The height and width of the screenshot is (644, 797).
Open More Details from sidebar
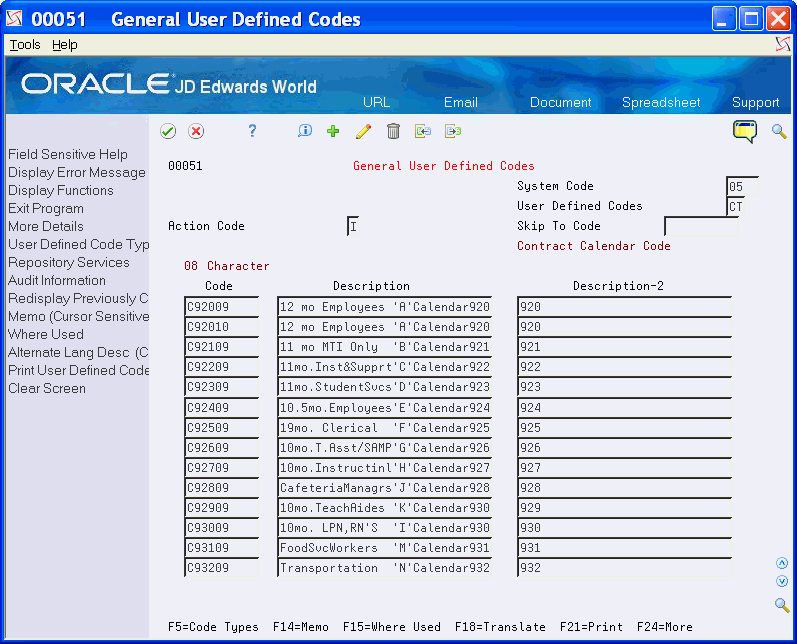point(46,226)
